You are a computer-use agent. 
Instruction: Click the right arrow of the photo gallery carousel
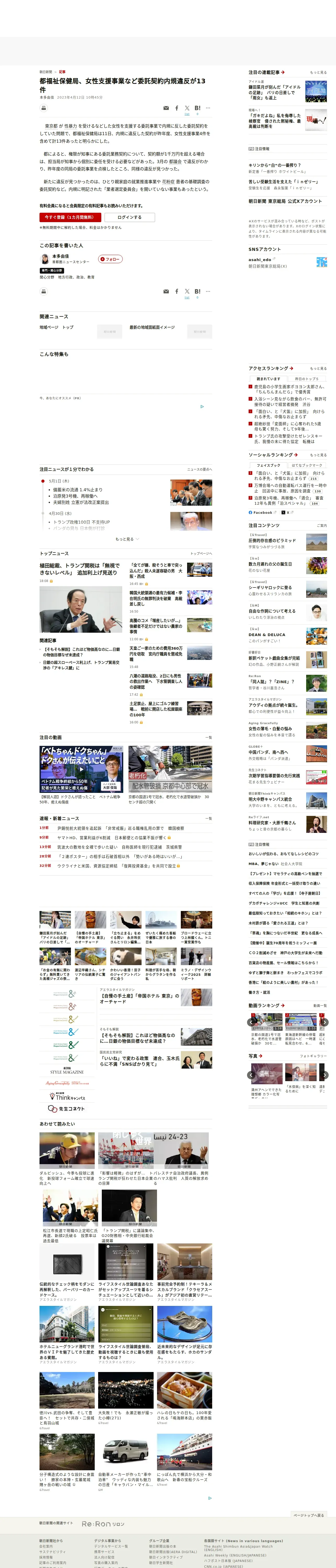325,1074
